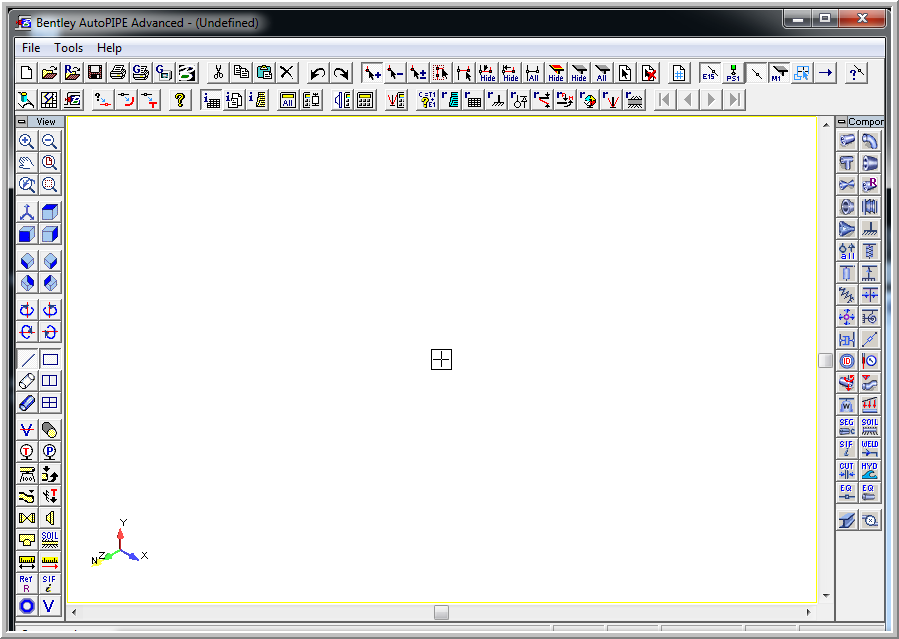Click the SIF icon in Components panel
This screenshot has height=639, width=899.
[847, 448]
